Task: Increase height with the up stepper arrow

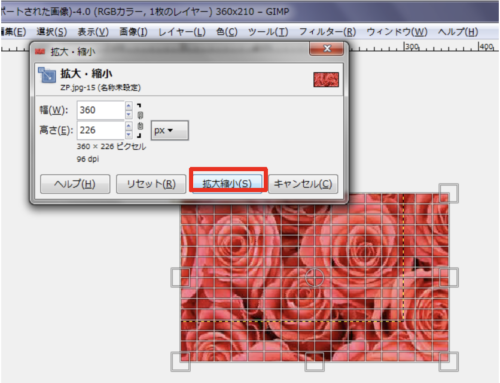Action: click(129, 126)
